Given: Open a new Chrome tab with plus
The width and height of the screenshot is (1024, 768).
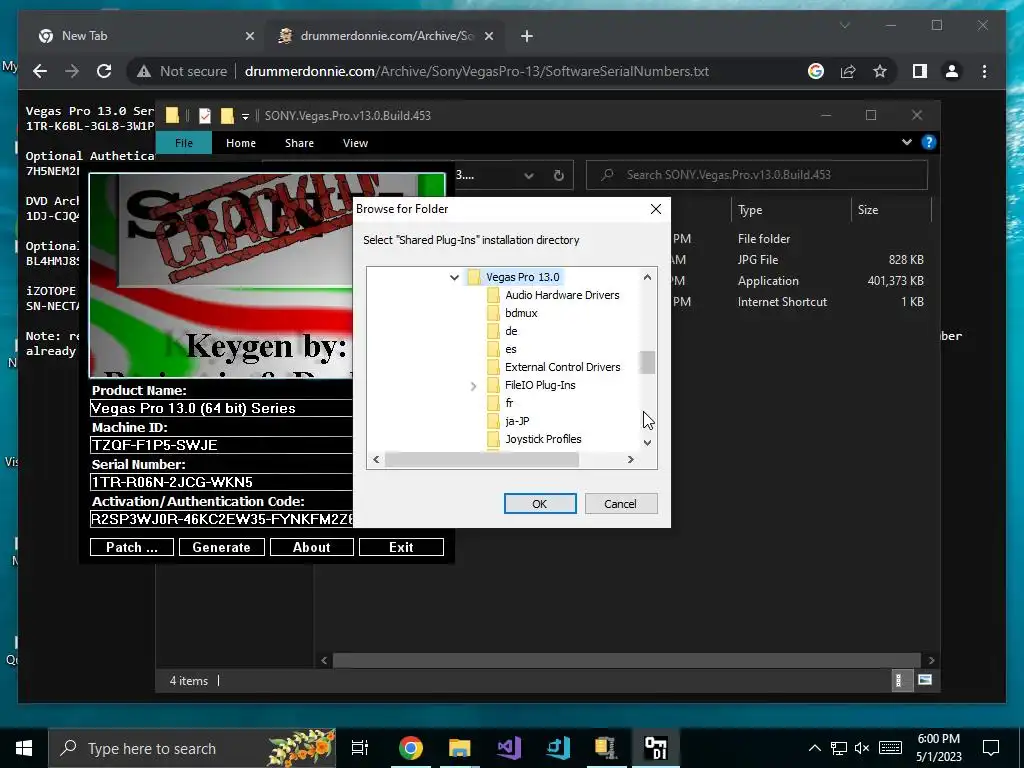Looking at the screenshot, I should 526,36.
